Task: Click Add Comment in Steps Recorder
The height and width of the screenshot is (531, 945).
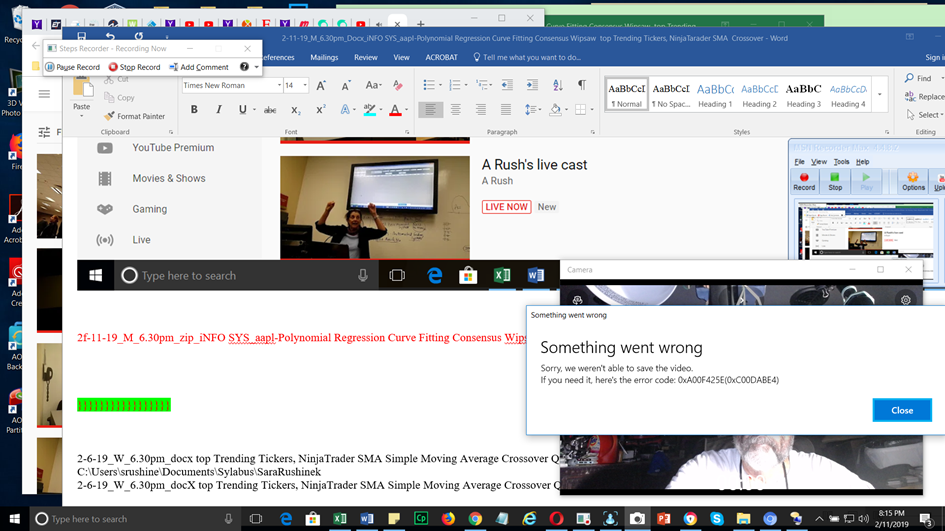Action: [199, 67]
